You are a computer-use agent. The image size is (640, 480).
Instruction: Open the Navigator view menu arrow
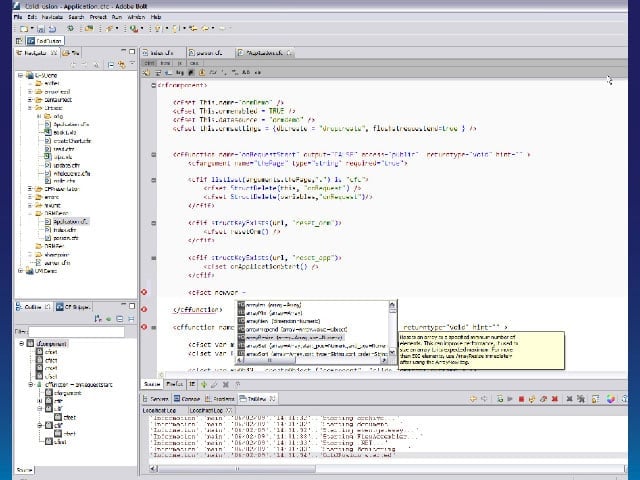[132, 64]
